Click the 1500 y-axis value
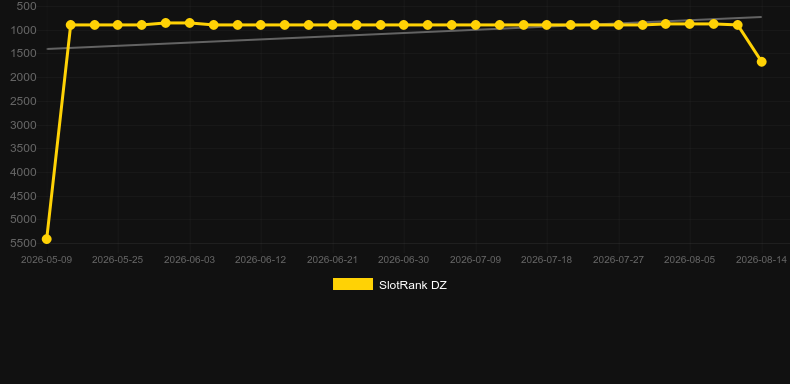 click(x=24, y=53)
